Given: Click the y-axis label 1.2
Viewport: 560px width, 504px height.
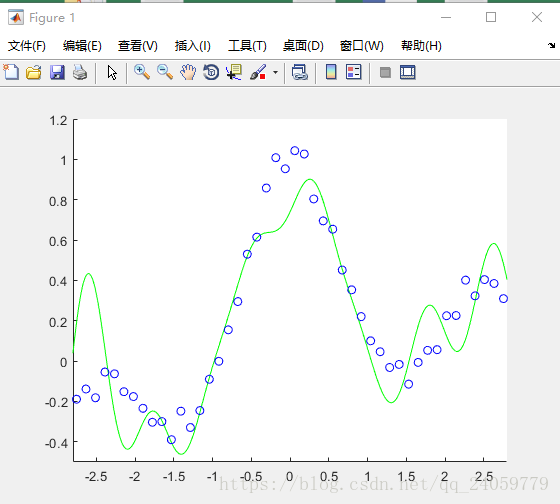Looking at the screenshot, I should pos(58,121).
